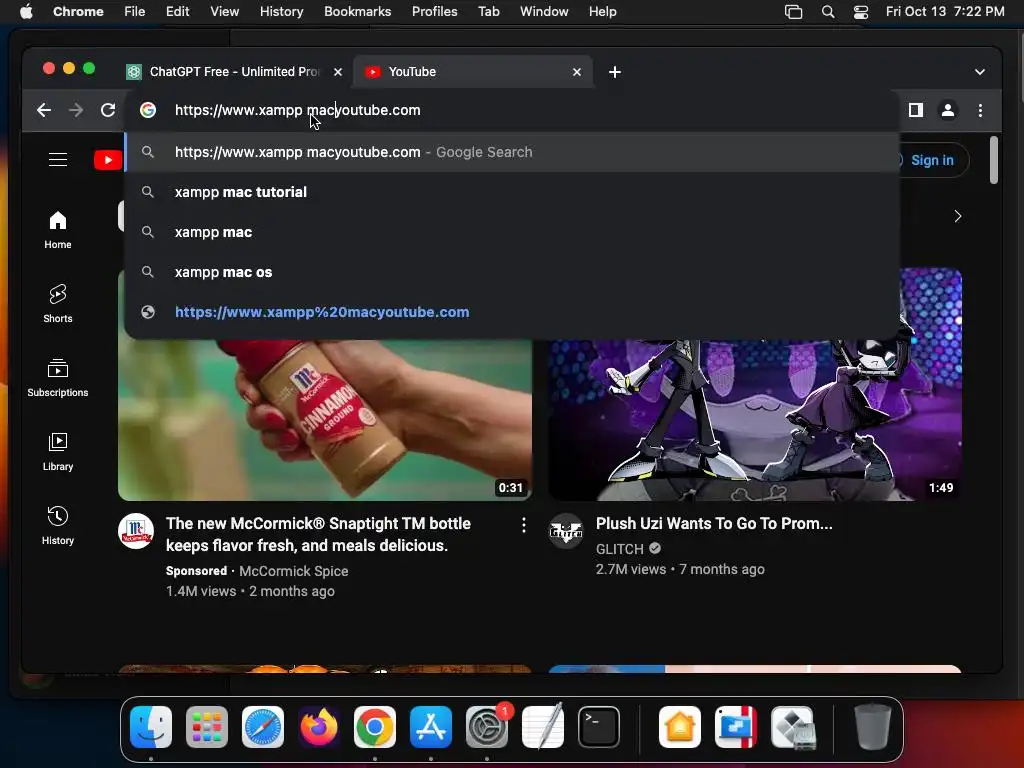Click the YouTube logo

pos(108,159)
